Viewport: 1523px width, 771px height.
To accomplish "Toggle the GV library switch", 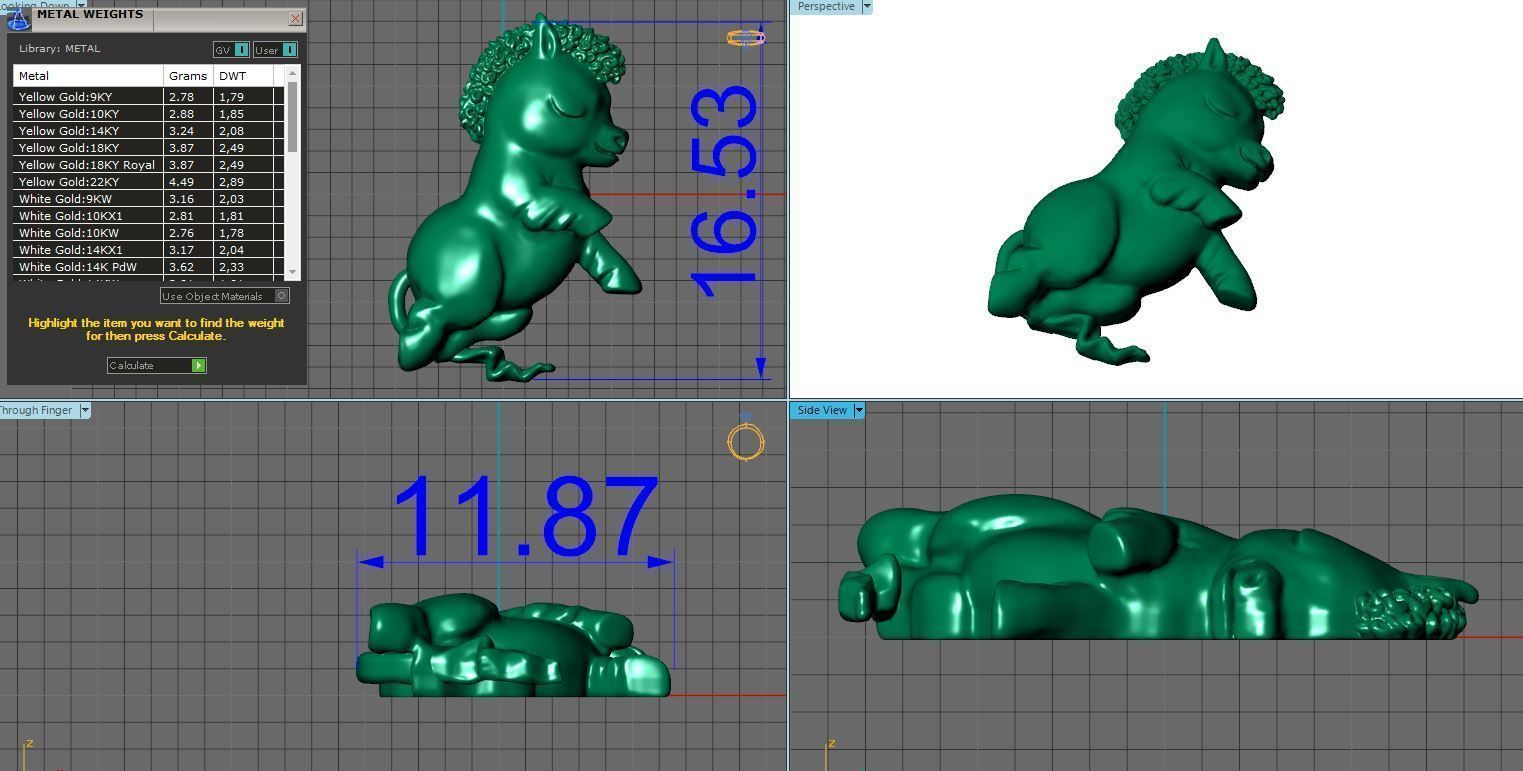I will [x=231, y=50].
